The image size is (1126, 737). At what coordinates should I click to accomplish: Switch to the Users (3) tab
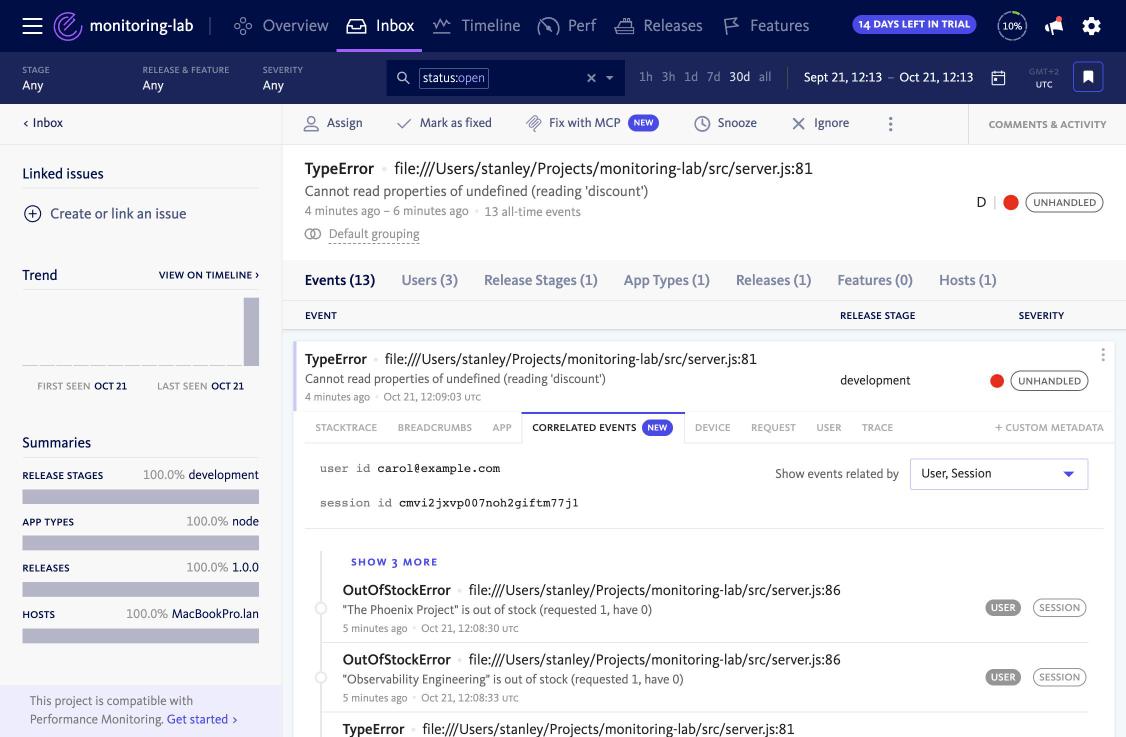(429, 280)
